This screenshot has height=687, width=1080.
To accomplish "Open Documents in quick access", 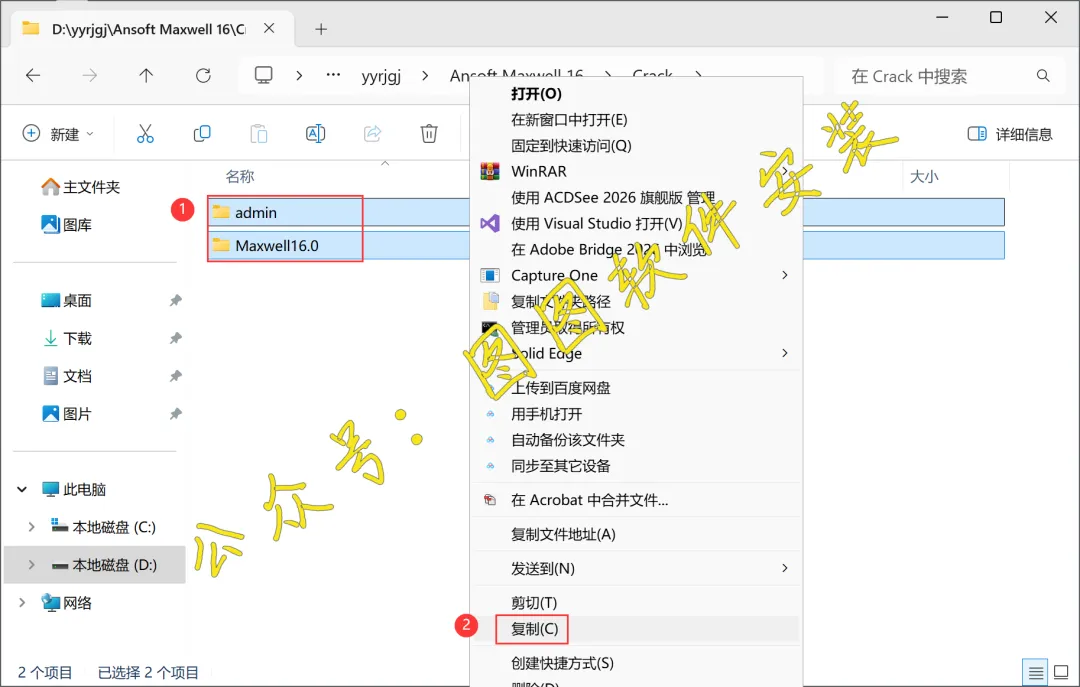I will [x=67, y=376].
